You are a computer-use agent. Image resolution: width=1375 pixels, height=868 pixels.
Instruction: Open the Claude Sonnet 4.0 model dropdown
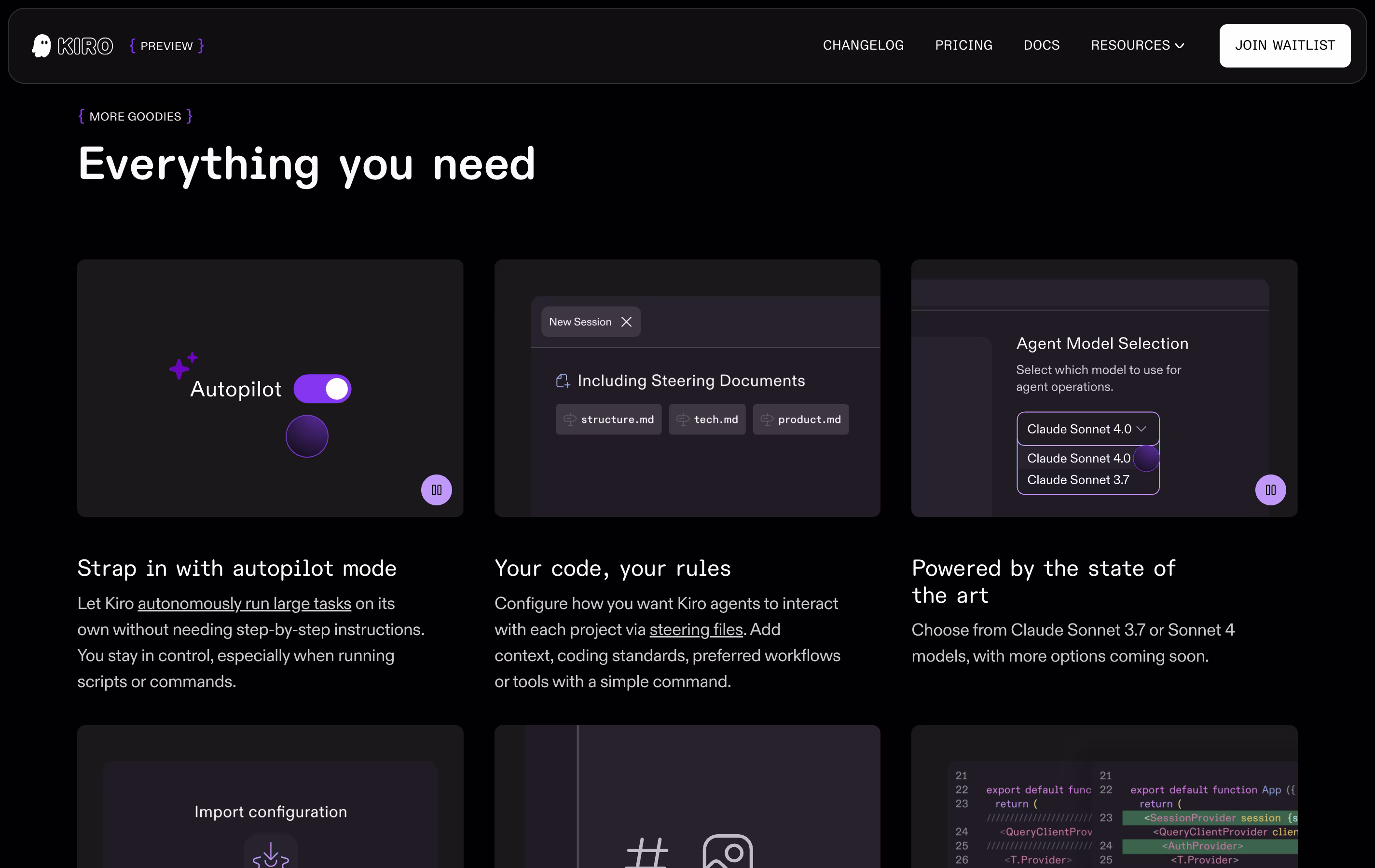point(1087,429)
